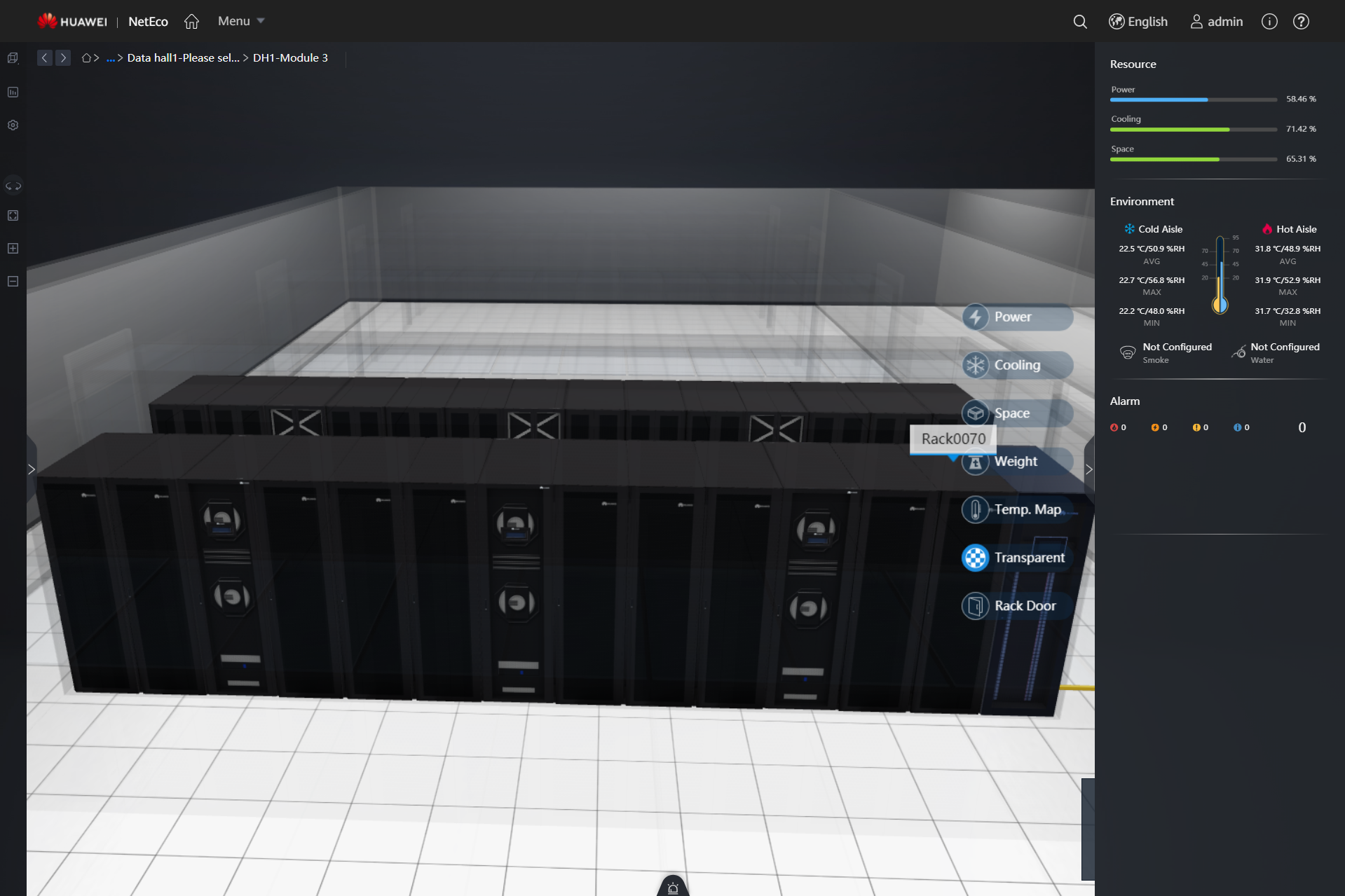Open the statistics chart icon in sidebar

[13, 91]
